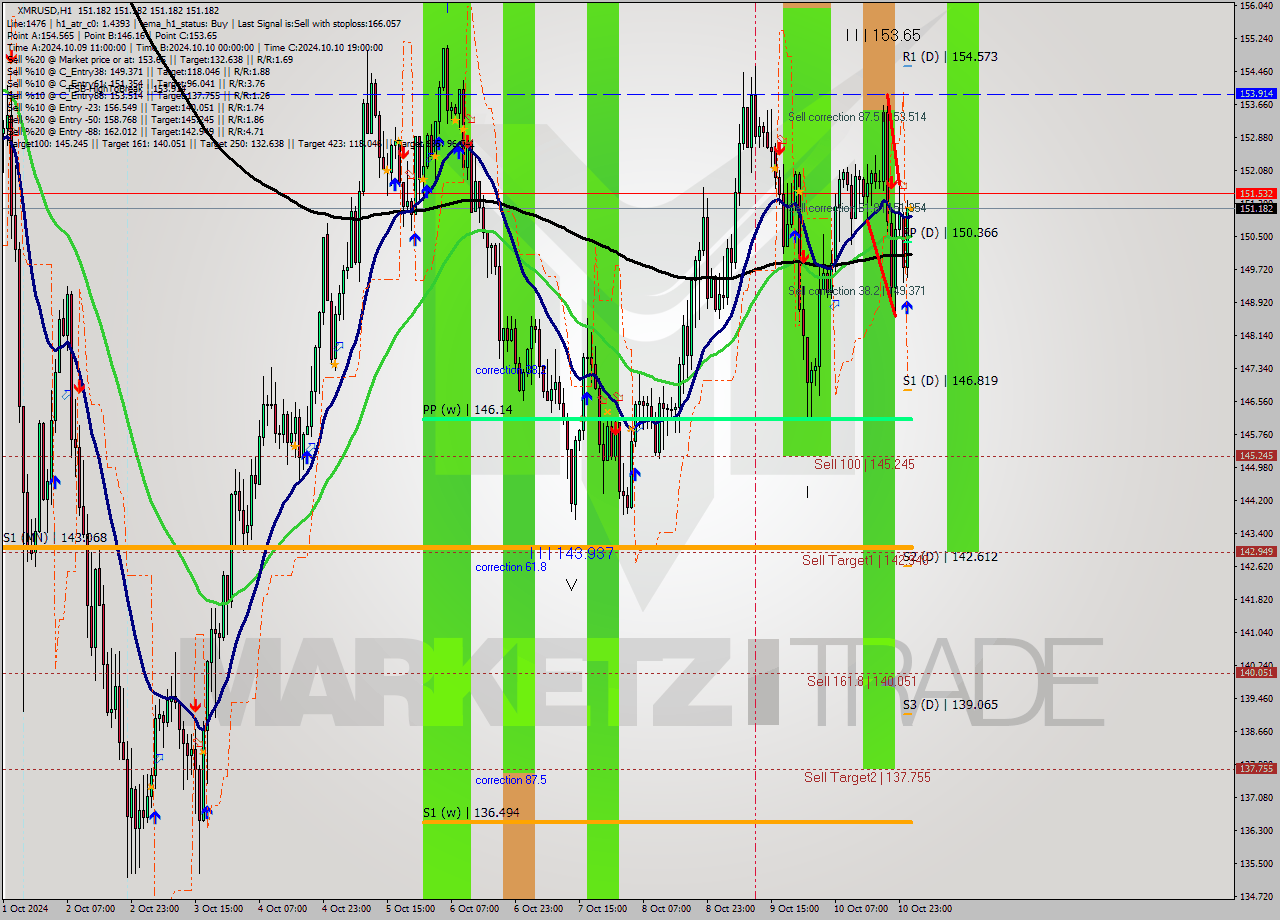Select the 147.340 price scale value
The image size is (1280, 920).
tap(1256, 368)
